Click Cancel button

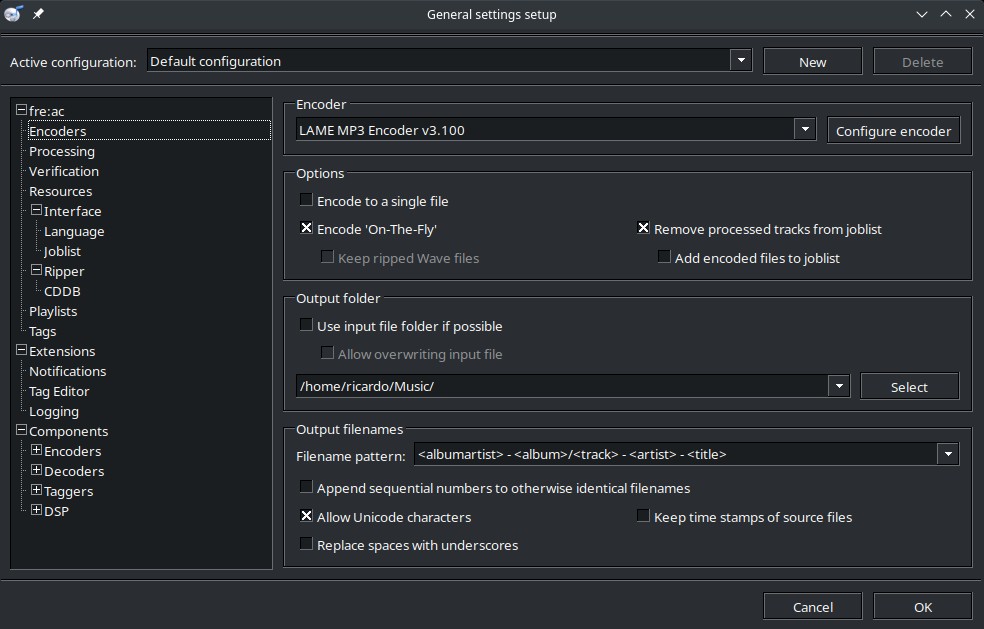click(x=813, y=606)
